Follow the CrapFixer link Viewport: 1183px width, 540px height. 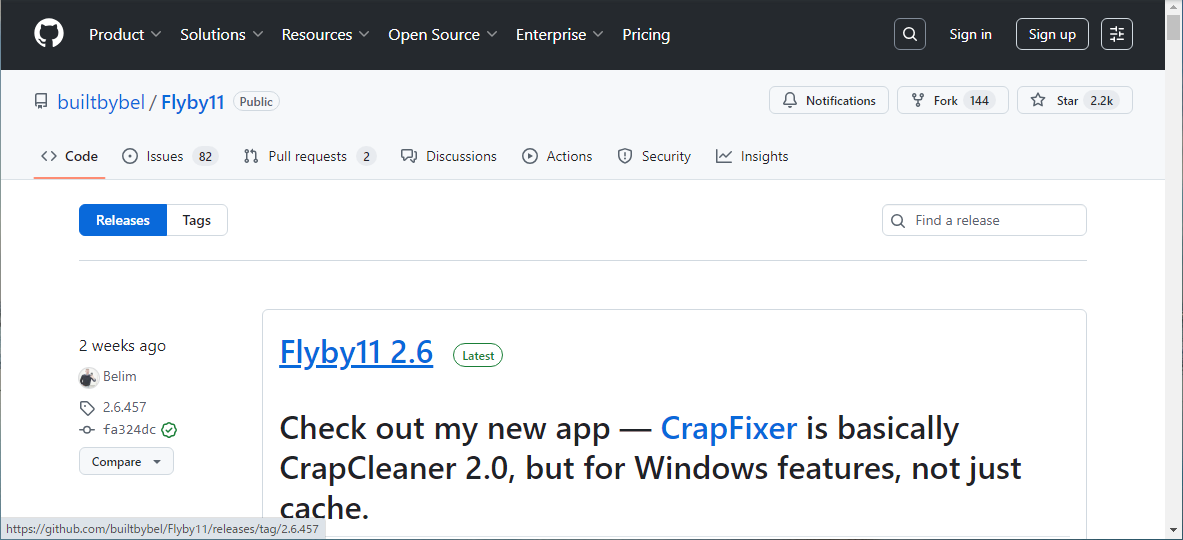[x=729, y=428]
